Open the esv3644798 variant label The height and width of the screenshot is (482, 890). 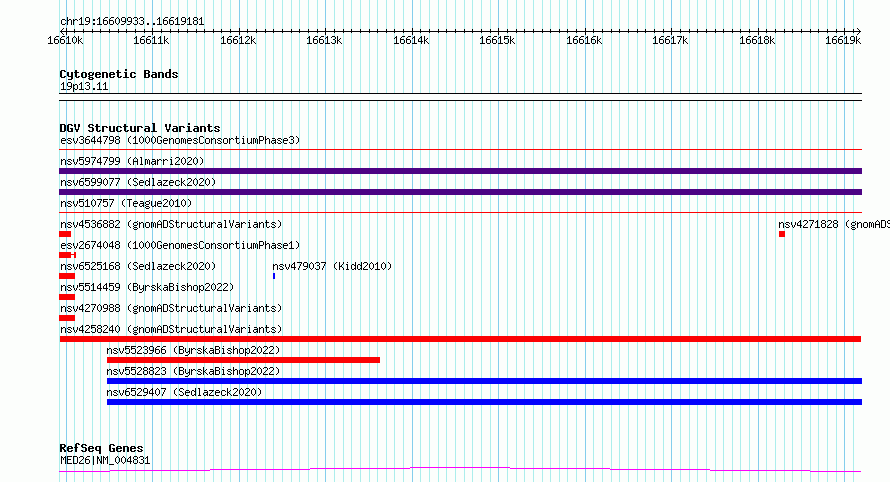tap(180, 140)
